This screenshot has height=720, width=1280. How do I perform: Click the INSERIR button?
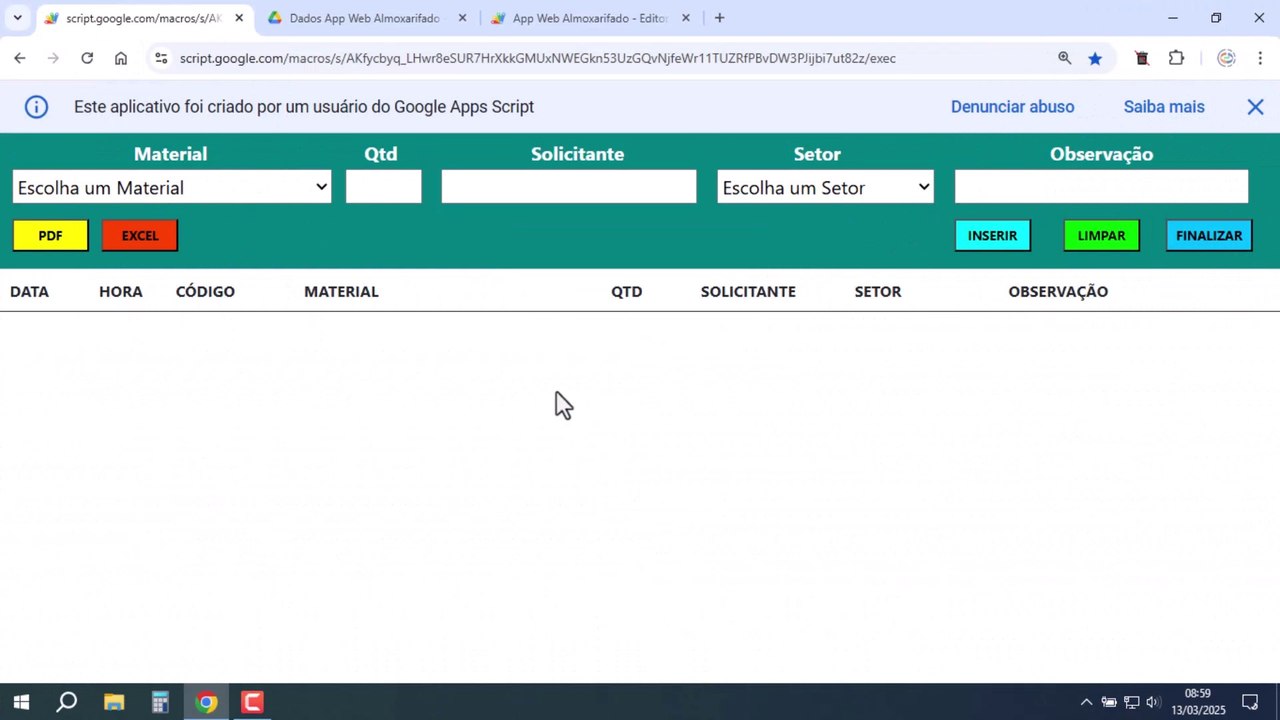pos(993,236)
